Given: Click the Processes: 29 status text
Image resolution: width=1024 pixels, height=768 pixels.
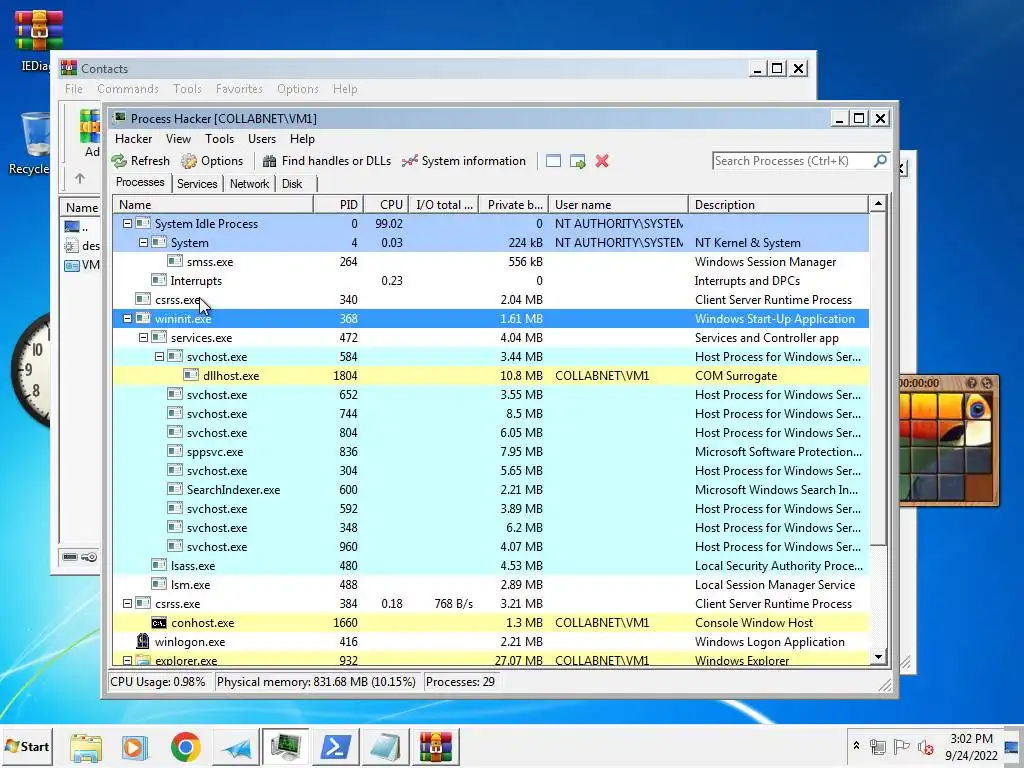Looking at the screenshot, I should coord(460,682).
